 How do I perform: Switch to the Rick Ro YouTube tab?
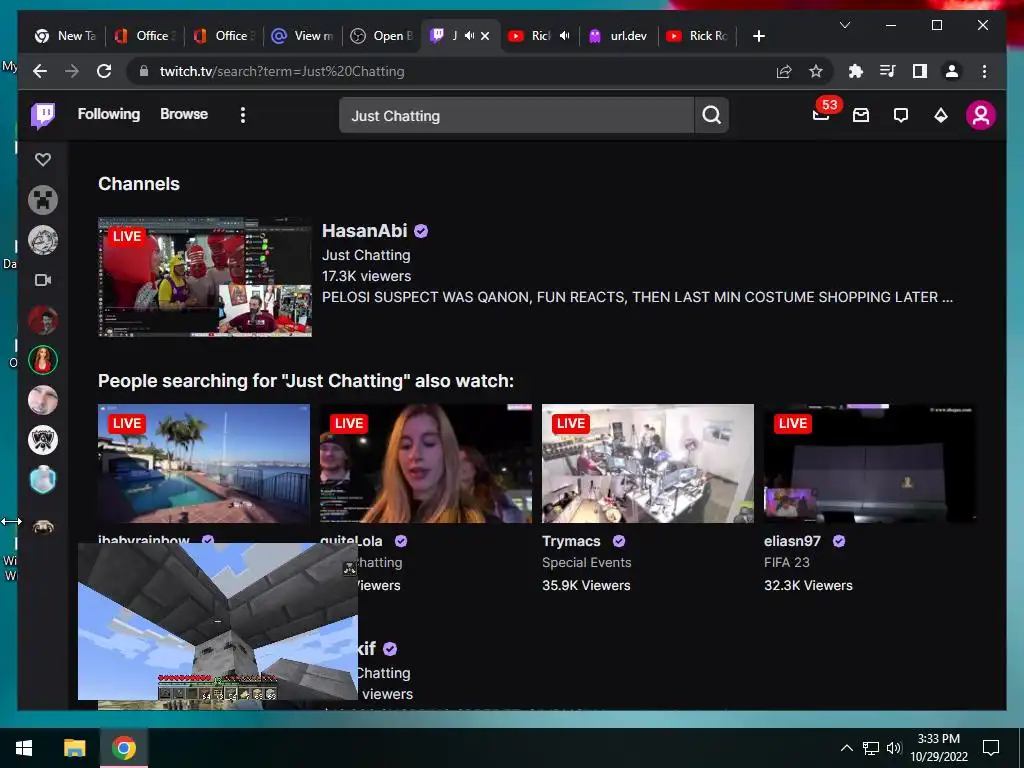pos(697,36)
